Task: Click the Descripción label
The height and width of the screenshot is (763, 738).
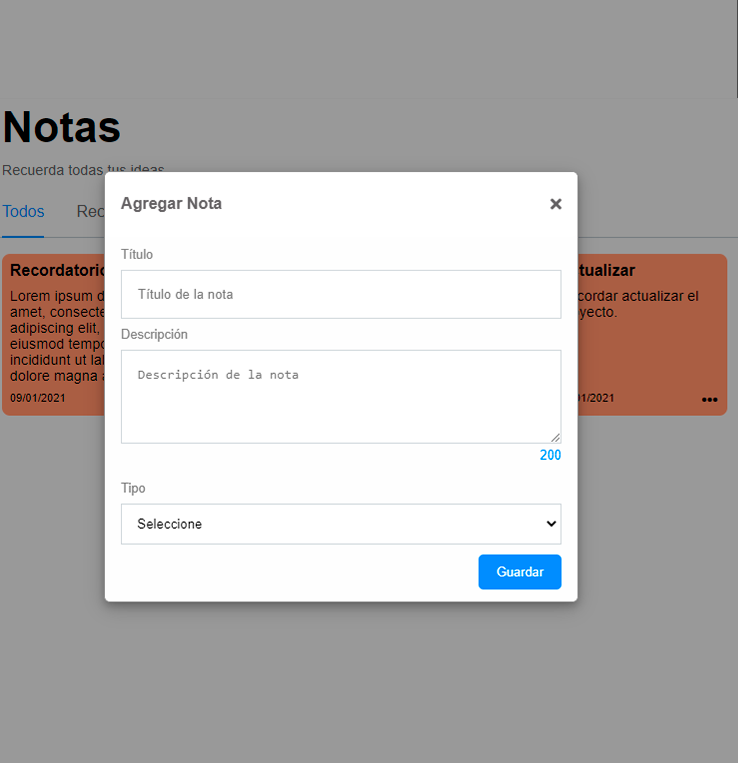Action: click(x=154, y=334)
